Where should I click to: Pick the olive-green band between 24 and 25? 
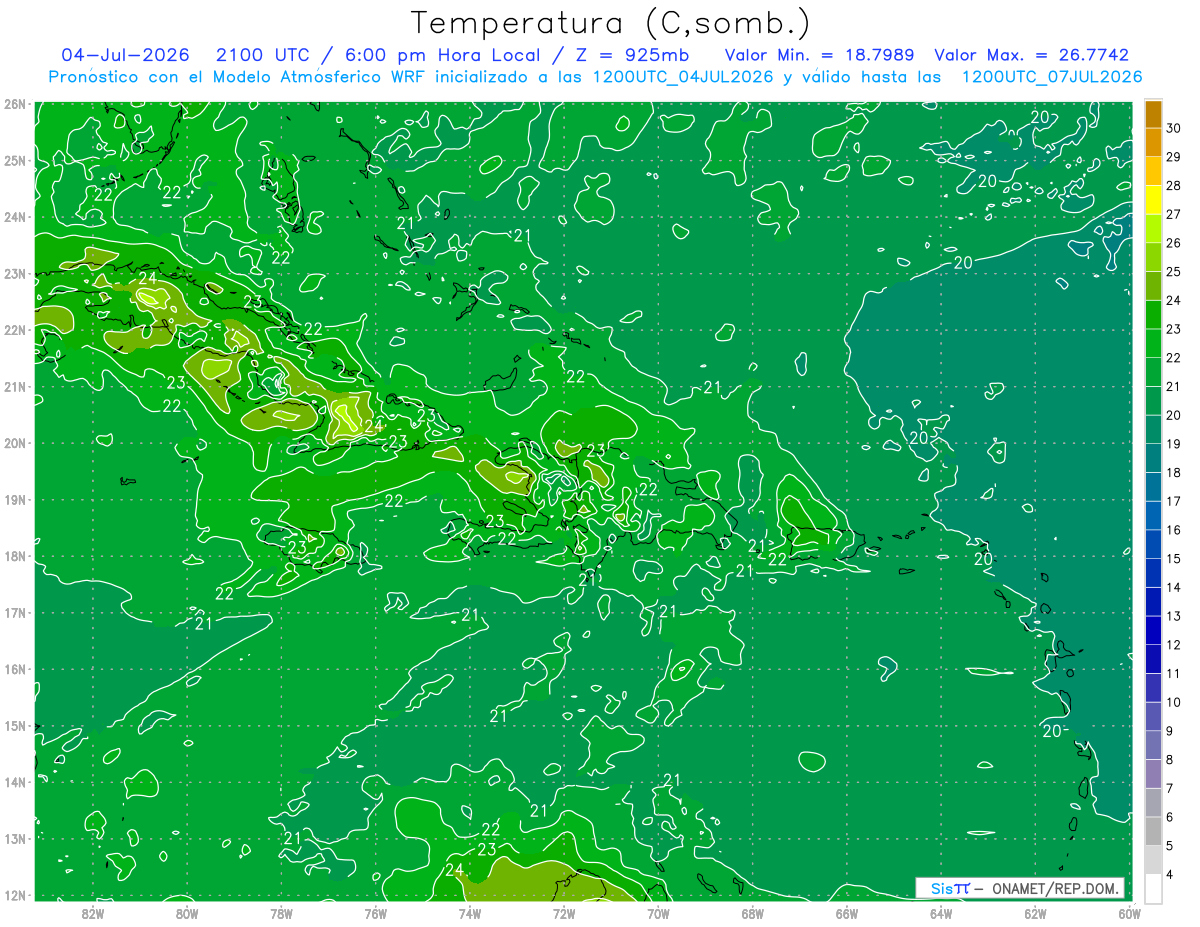tap(1152, 286)
